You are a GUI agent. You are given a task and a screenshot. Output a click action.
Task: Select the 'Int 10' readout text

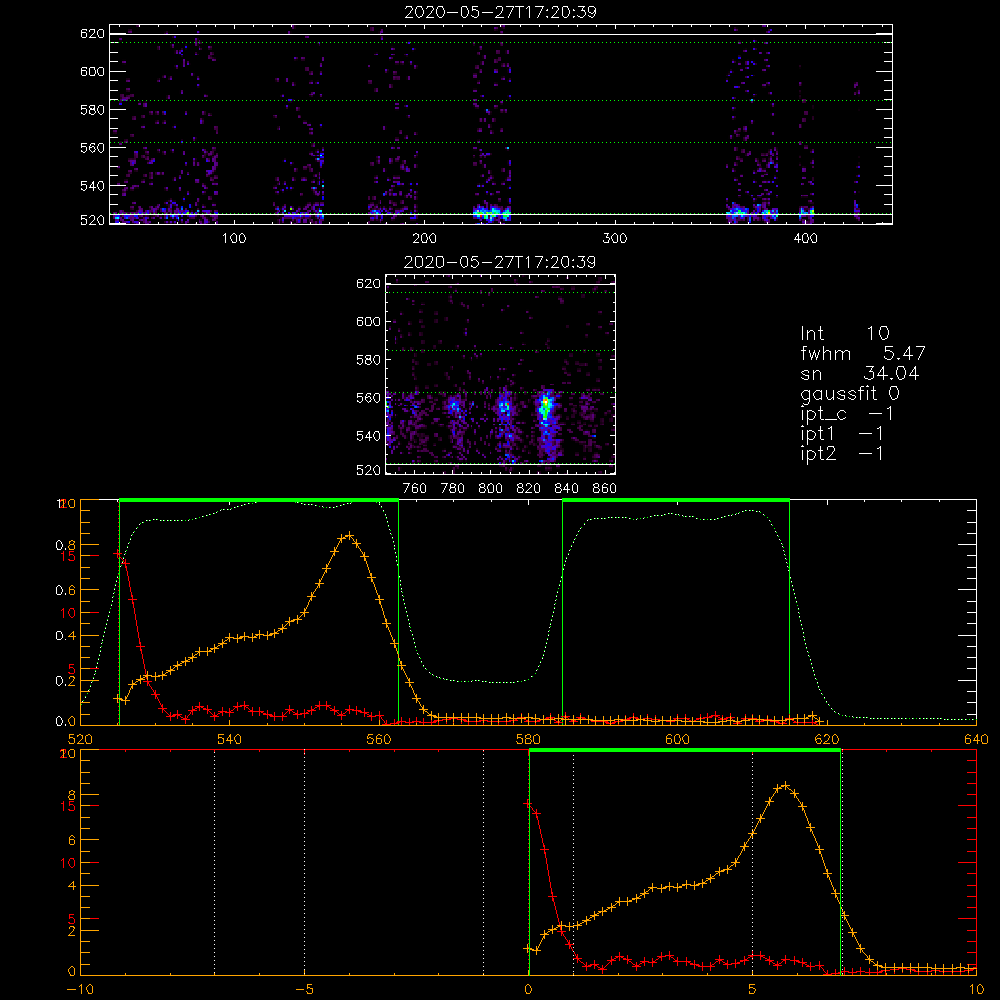[845, 333]
